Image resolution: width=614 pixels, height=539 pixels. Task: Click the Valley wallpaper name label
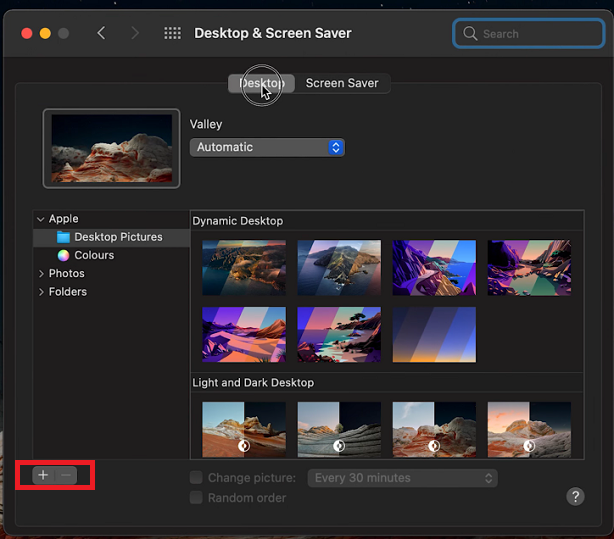pyautogui.click(x=206, y=125)
